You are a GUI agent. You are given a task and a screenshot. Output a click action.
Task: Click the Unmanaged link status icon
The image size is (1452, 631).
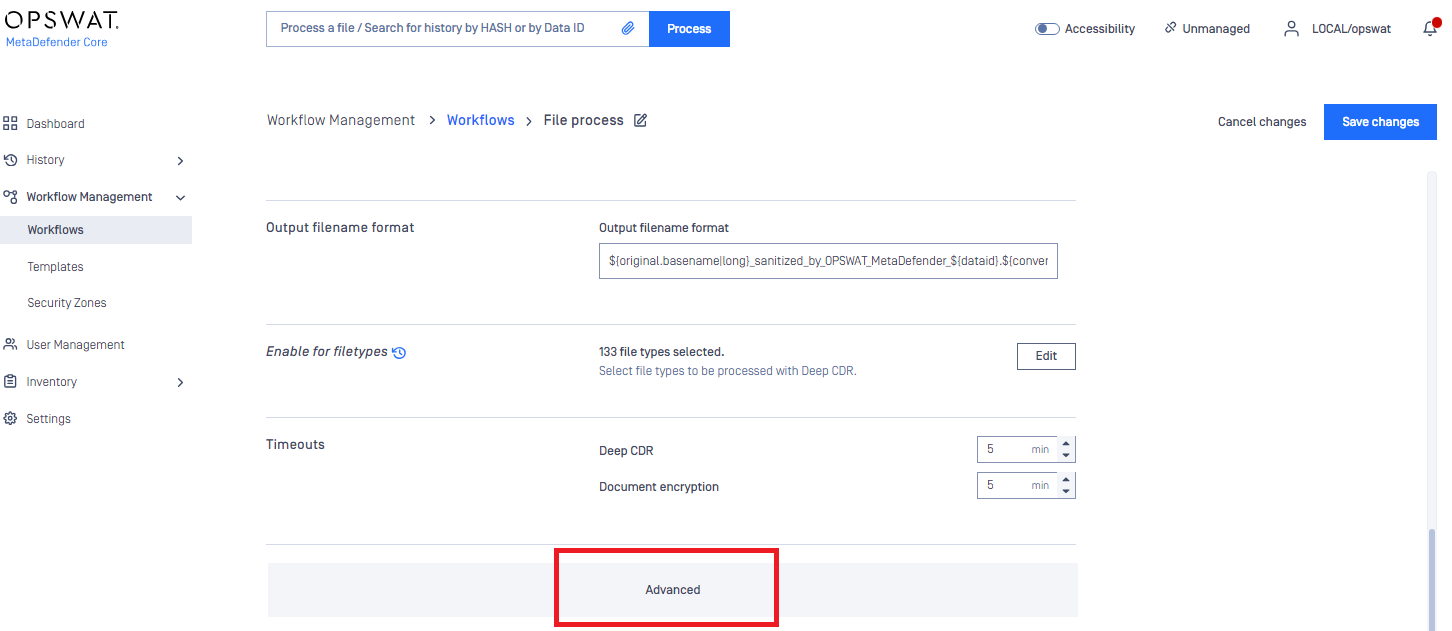point(1170,29)
